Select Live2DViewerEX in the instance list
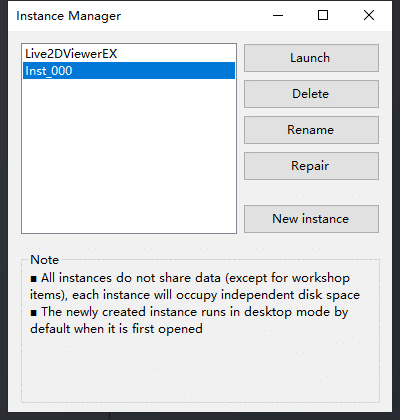 [x=129, y=54]
